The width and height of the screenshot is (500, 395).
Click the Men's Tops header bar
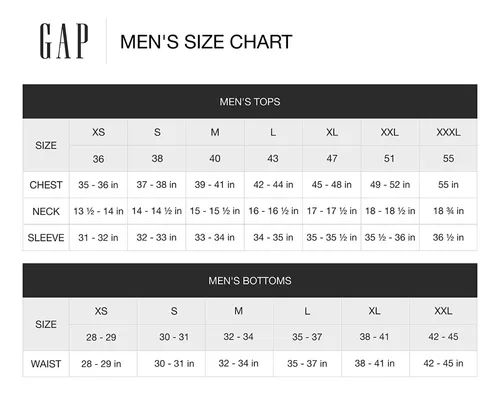(250, 102)
